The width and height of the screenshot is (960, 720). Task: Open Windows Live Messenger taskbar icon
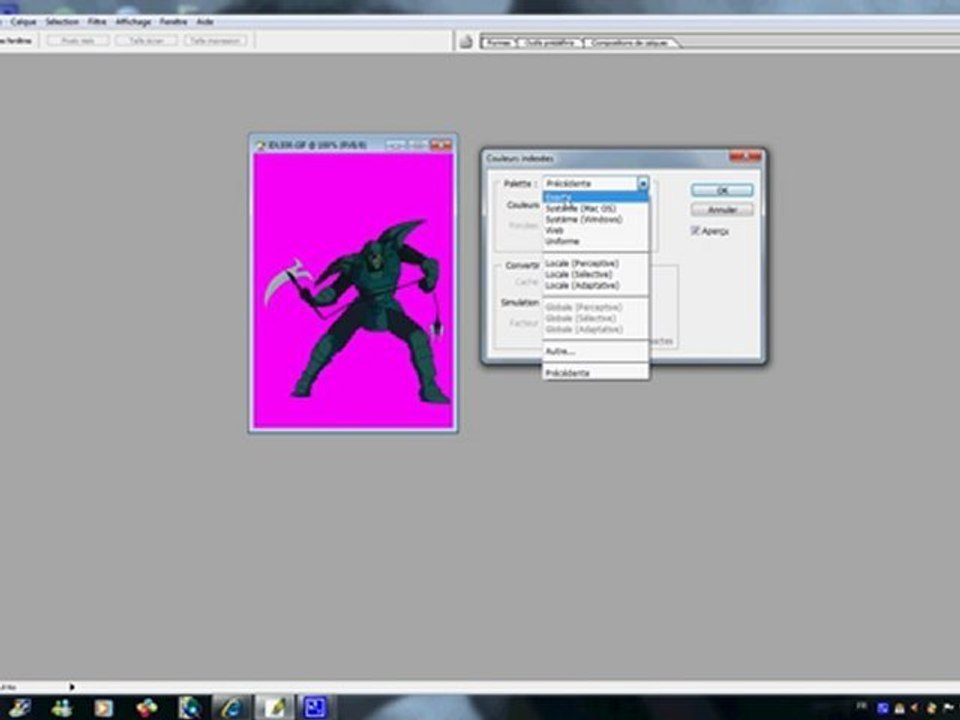pyautogui.click(x=61, y=708)
